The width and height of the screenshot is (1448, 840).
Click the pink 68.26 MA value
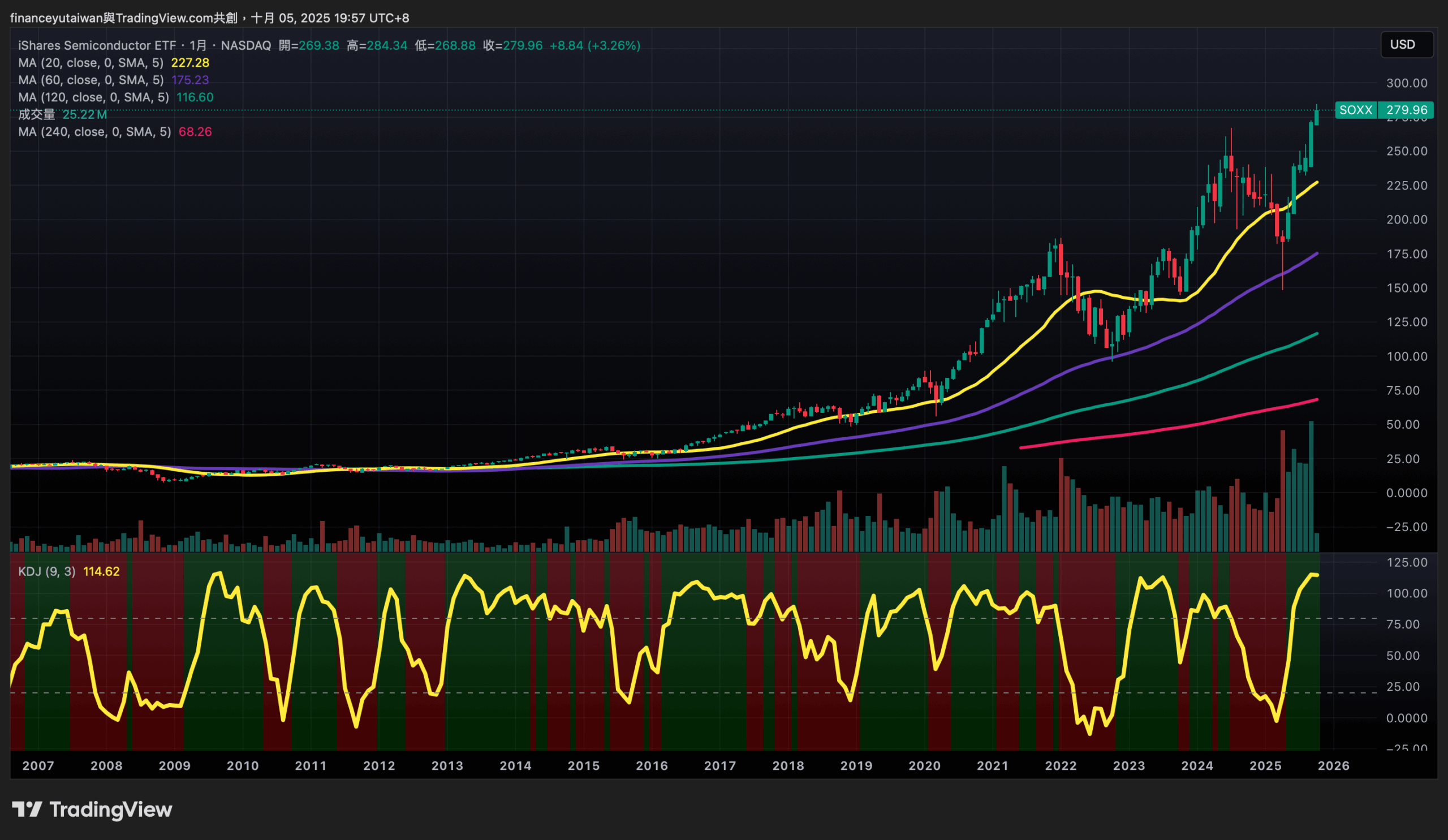pos(195,132)
